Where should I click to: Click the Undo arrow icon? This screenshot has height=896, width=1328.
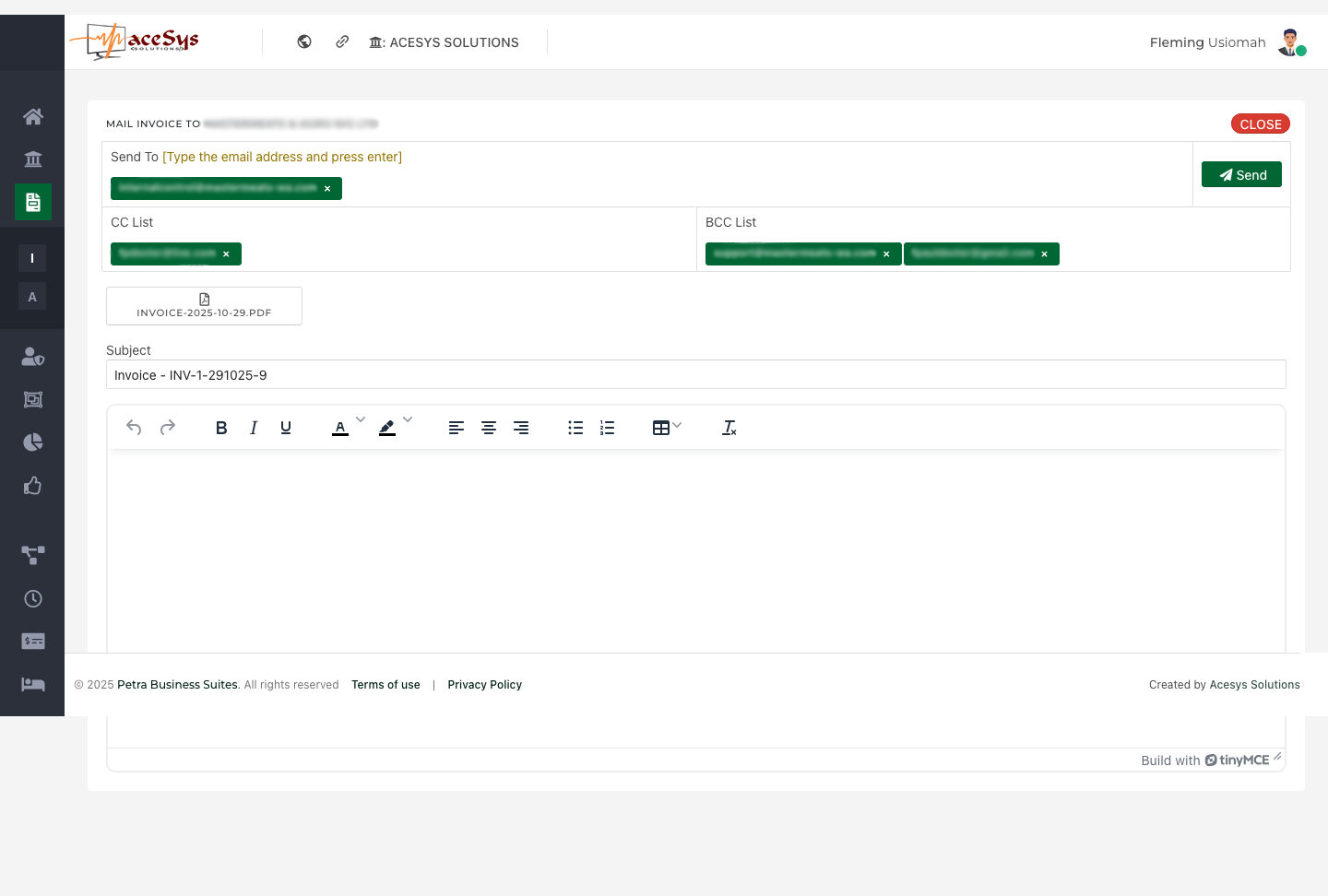click(134, 428)
